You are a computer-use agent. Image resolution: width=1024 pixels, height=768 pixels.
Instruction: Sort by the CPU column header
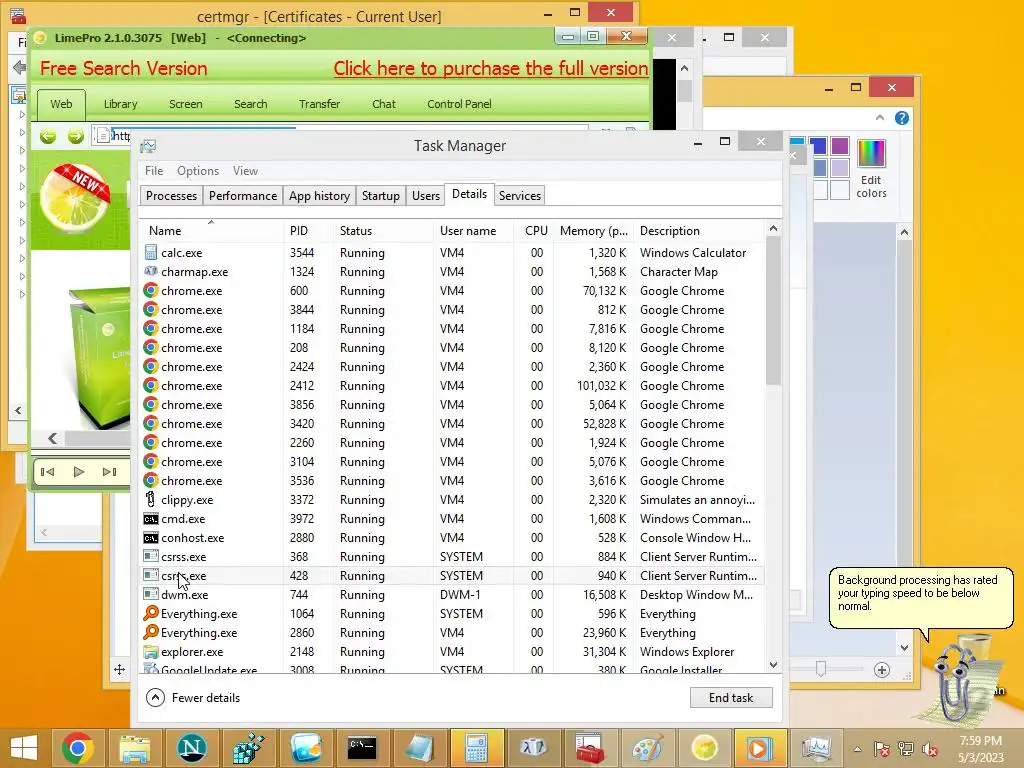tap(536, 231)
